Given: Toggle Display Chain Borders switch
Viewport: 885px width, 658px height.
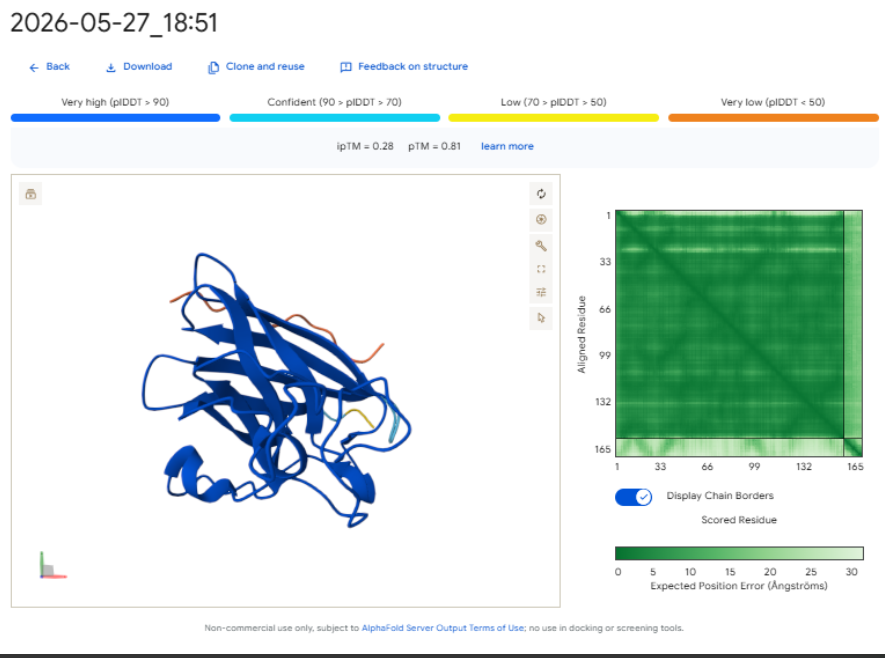Looking at the screenshot, I should [633, 497].
